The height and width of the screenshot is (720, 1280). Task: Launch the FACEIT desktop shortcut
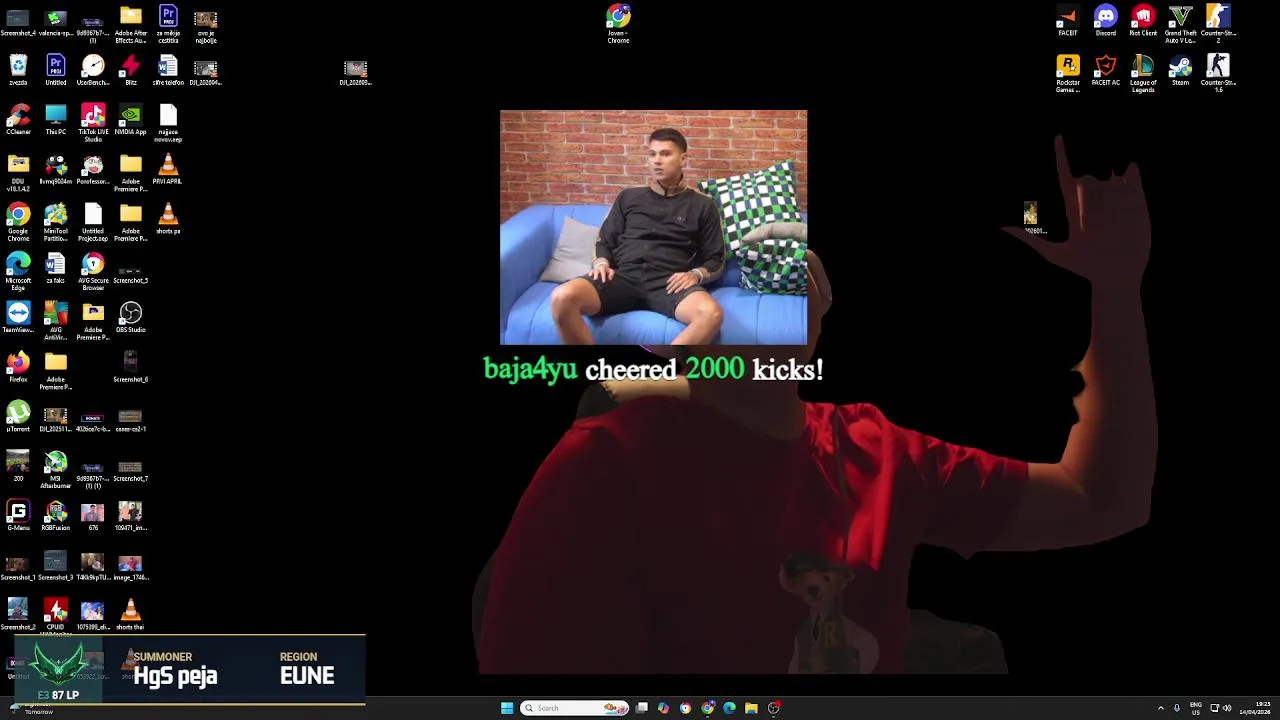(1068, 21)
